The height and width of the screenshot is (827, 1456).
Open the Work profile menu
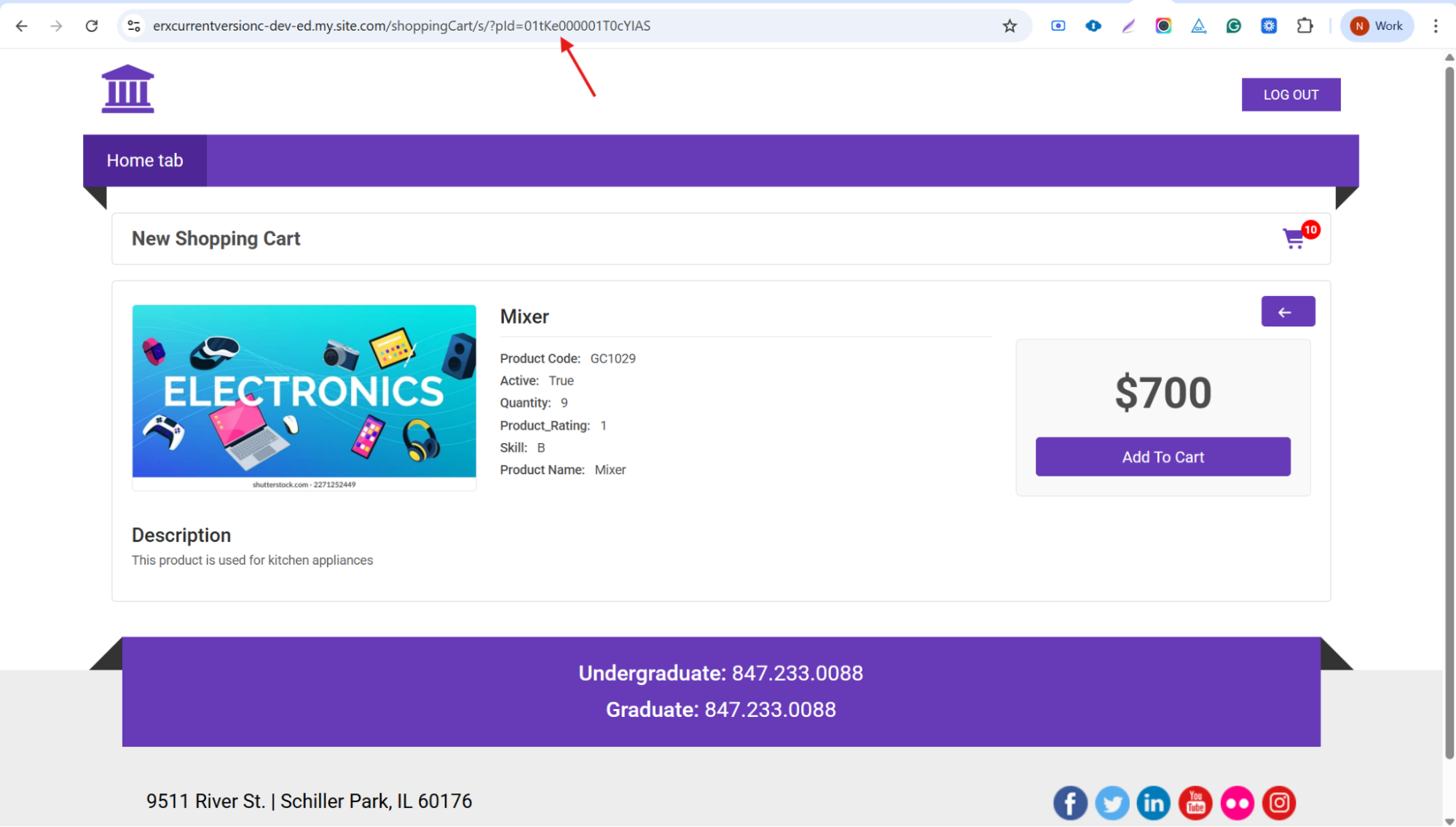point(1377,26)
